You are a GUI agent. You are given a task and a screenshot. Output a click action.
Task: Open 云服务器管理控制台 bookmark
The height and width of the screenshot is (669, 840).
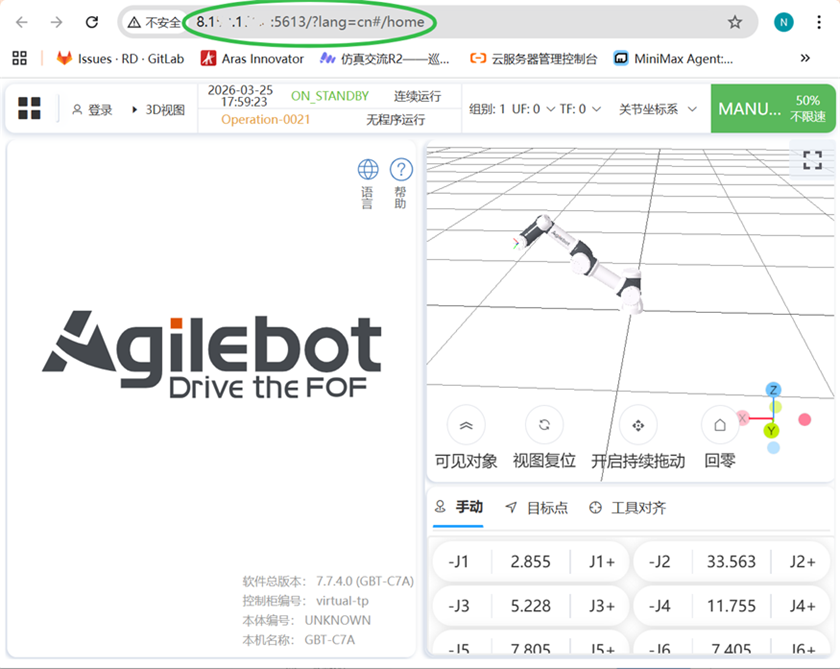coord(534,58)
